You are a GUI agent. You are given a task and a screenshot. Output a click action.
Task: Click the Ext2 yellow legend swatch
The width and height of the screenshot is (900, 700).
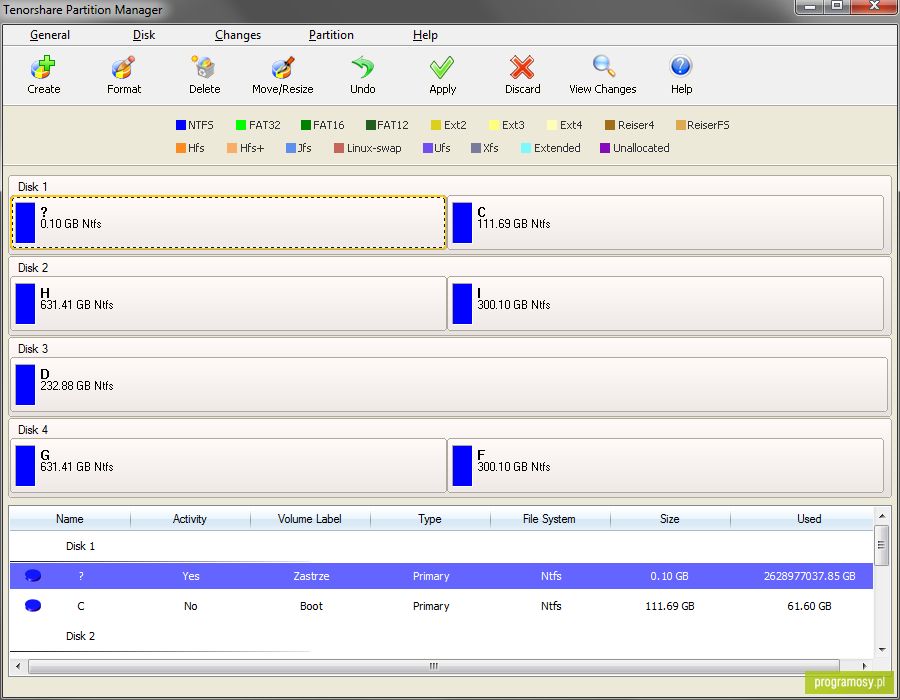click(x=436, y=125)
